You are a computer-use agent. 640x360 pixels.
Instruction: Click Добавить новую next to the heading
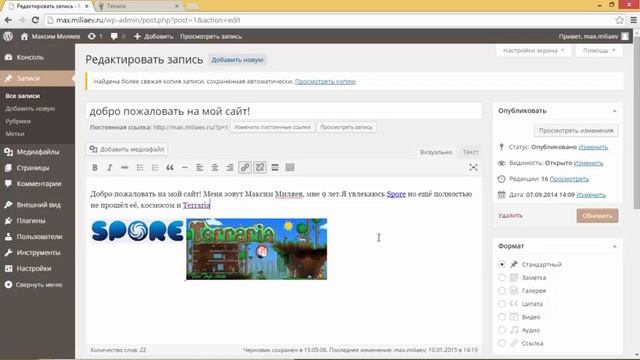click(x=237, y=60)
